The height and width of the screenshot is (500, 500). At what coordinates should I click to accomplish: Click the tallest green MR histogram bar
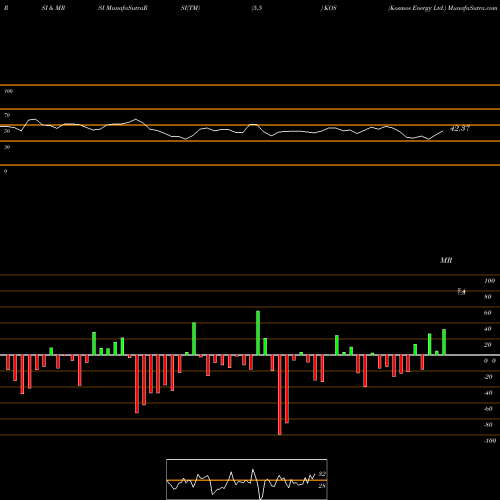(258, 333)
